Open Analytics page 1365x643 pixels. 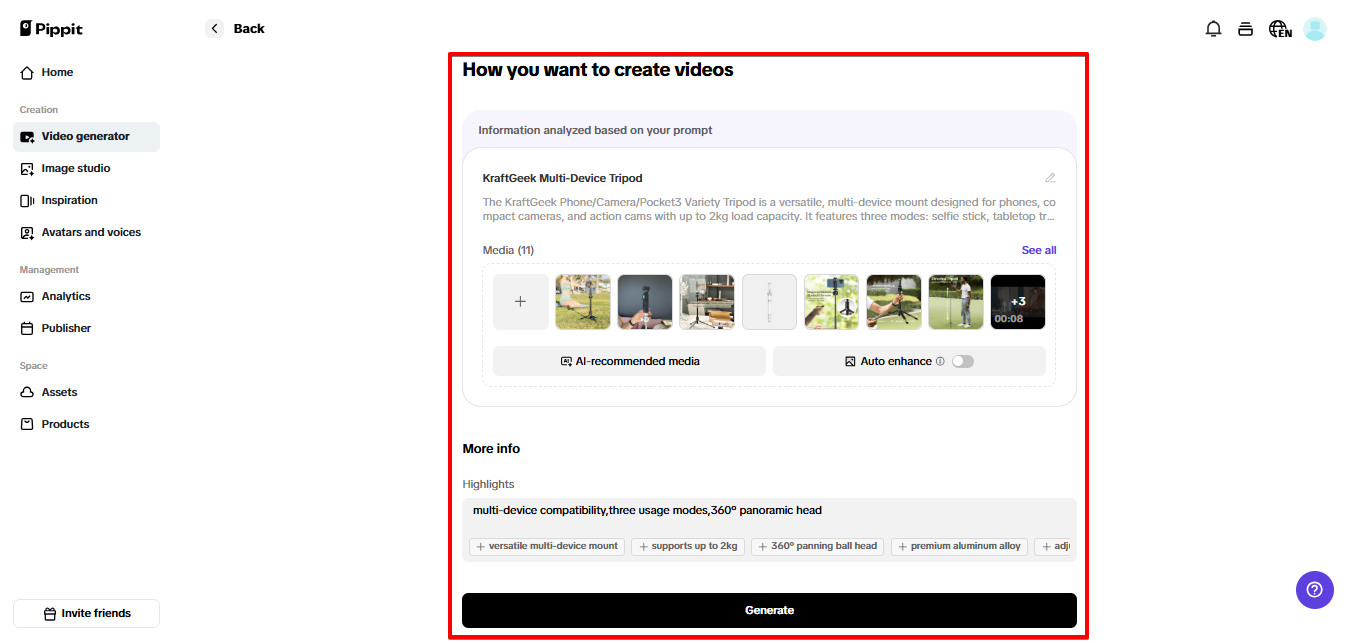86,296
